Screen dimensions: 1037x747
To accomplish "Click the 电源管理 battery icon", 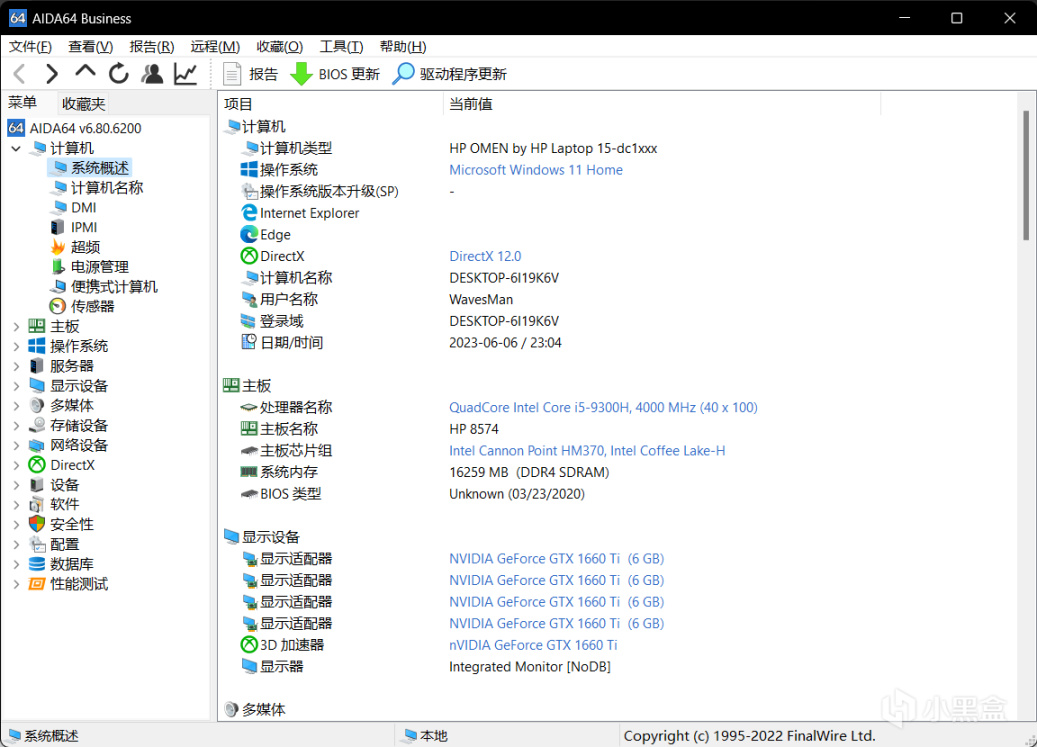I will (x=58, y=267).
